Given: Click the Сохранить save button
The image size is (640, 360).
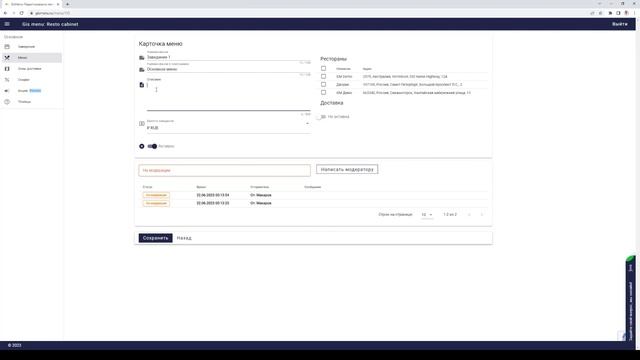Looking at the screenshot, I should pyautogui.click(x=156, y=238).
